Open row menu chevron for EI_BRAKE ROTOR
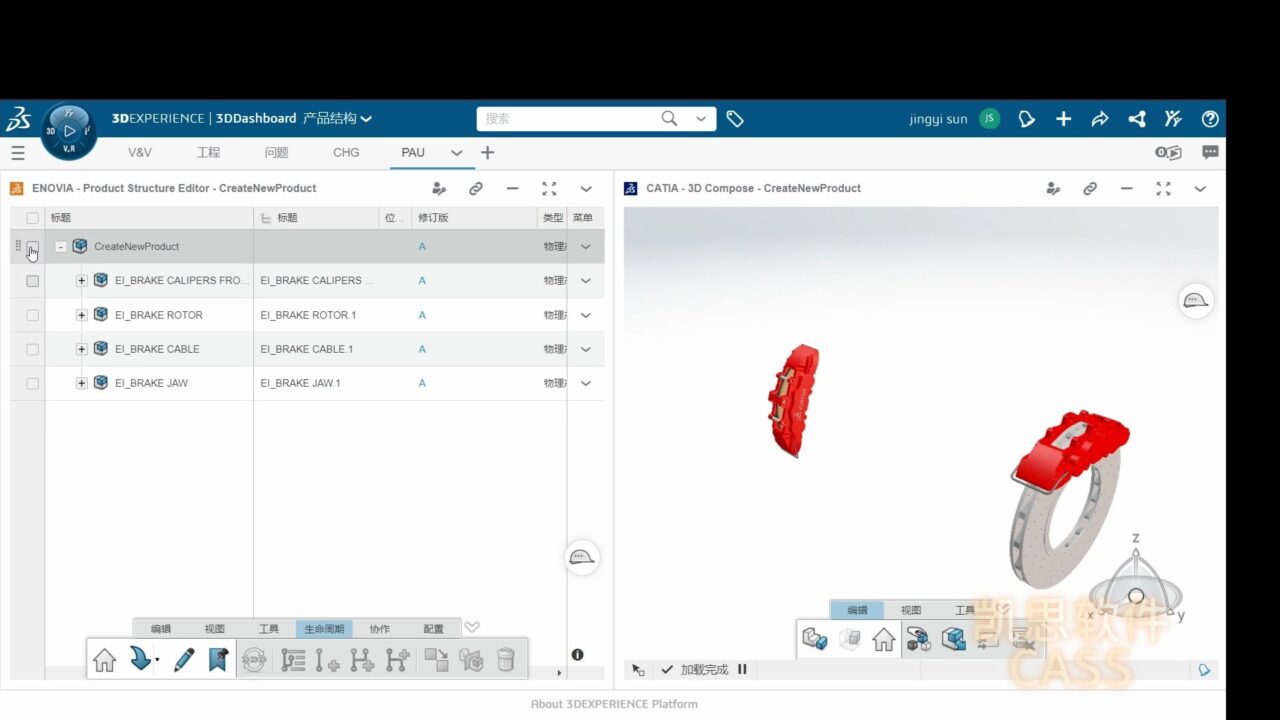 click(x=586, y=315)
